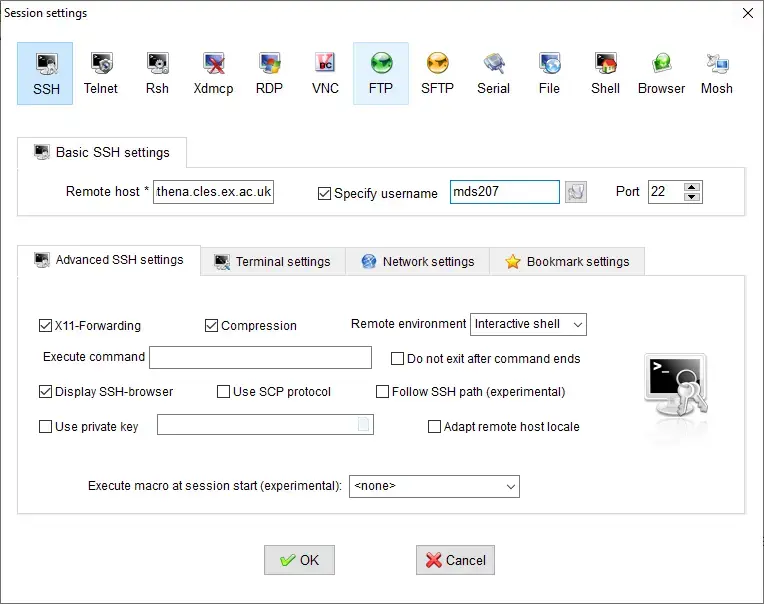Pick the Rsh session icon

click(x=157, y=74)
